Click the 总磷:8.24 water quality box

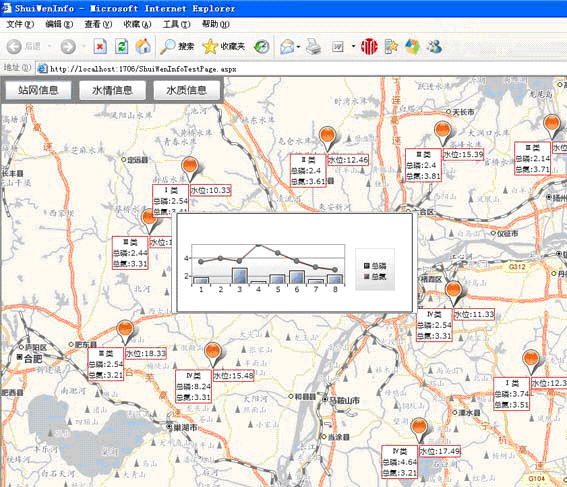pos(193,386)
